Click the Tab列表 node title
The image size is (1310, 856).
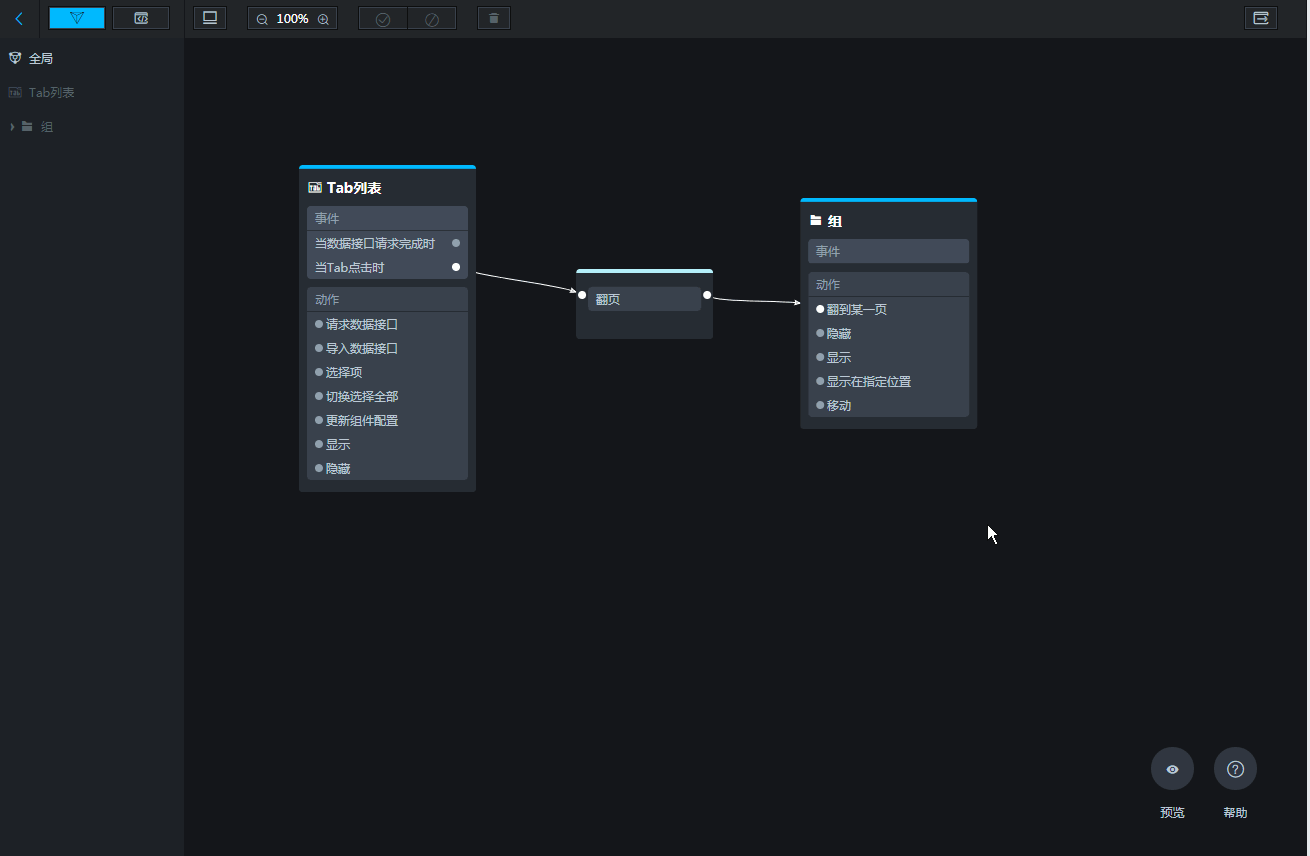coord(354,187)
